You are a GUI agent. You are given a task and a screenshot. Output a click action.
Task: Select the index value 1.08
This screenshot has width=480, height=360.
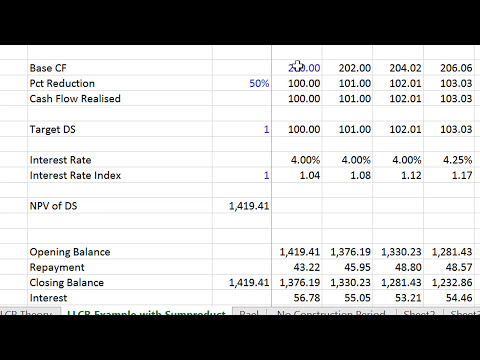click(x=347, y=175)
